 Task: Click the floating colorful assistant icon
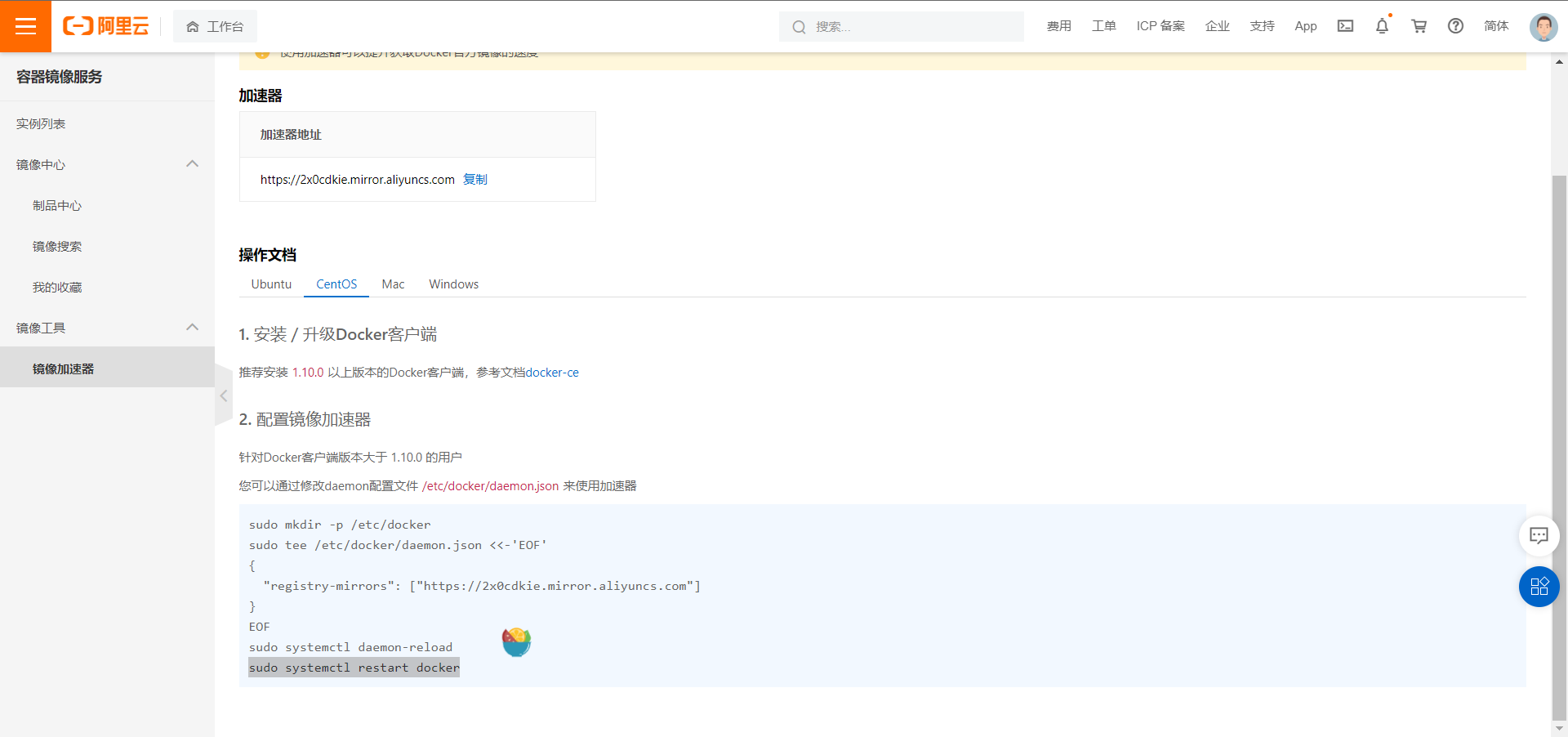click(x=516, y=642)
